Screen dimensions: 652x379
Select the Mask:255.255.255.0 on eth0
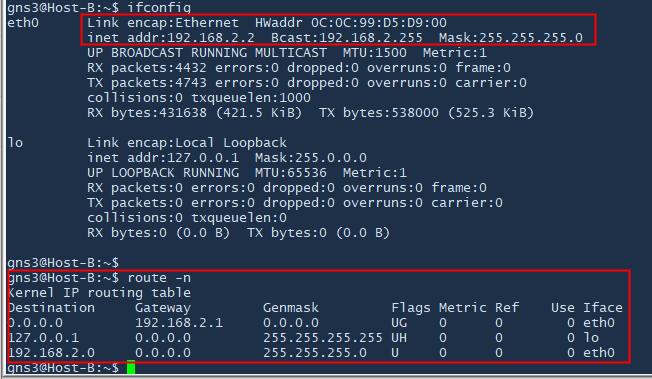pyautogui.click(x=511, y=38)
